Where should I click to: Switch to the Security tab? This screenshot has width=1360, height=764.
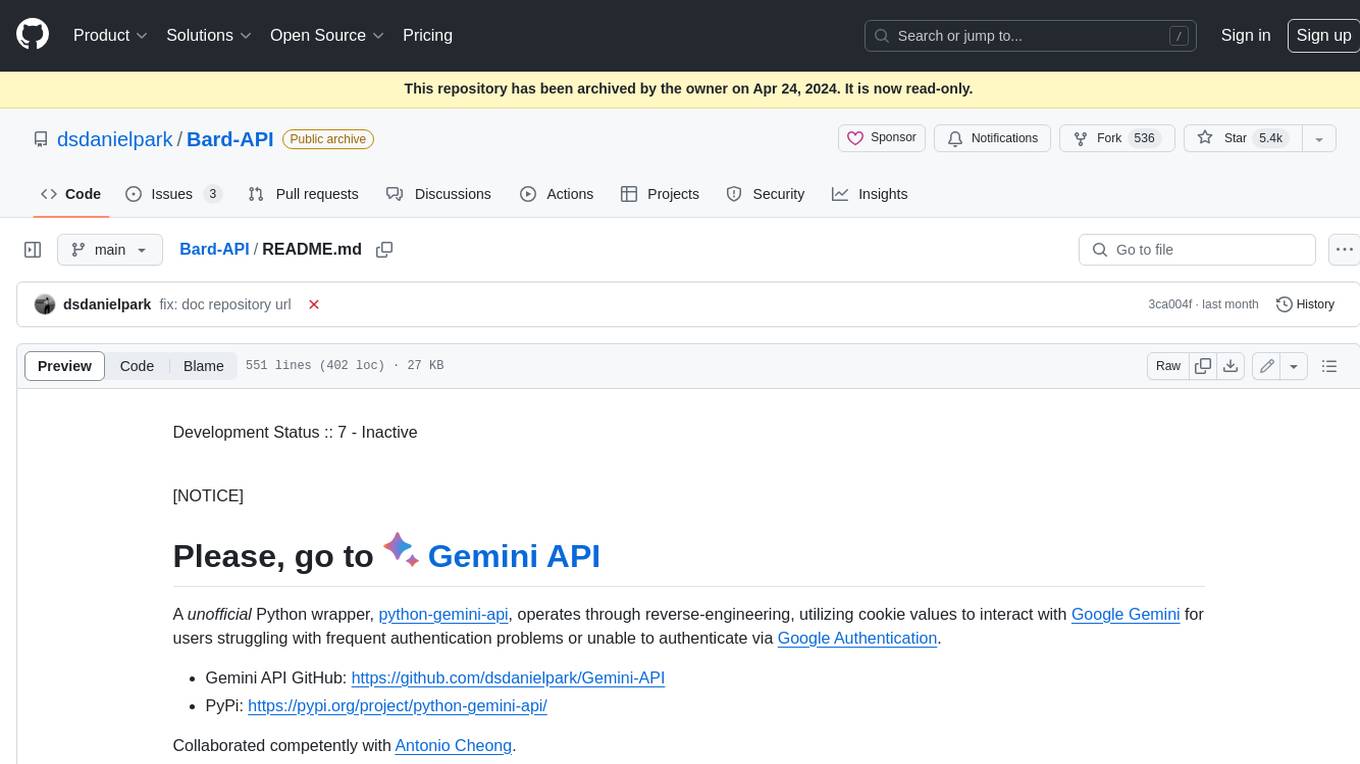(765, 194)
